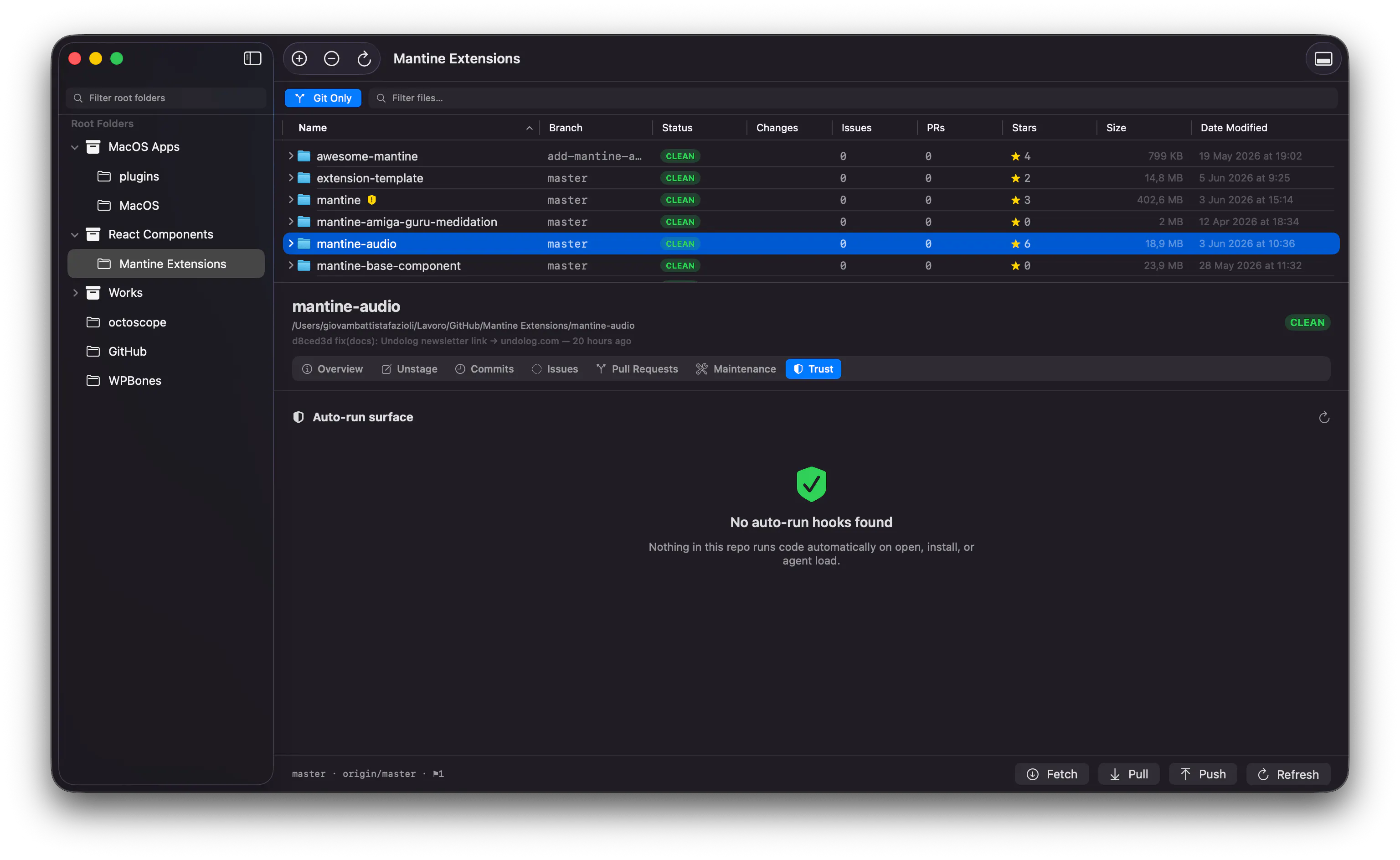Switch to the Unstage tab

[x=409, y=369]
